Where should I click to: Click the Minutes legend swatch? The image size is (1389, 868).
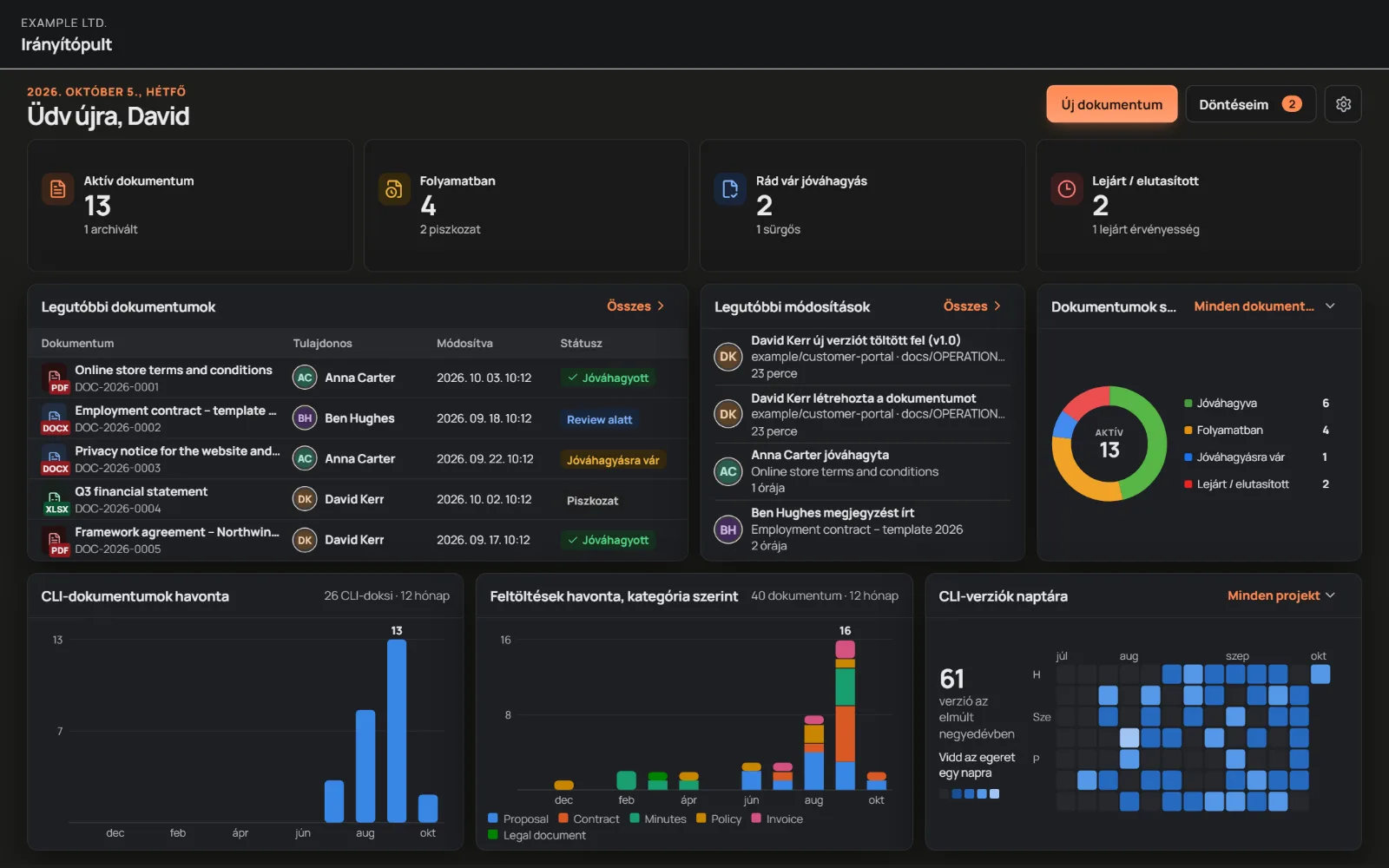point(635,819)
